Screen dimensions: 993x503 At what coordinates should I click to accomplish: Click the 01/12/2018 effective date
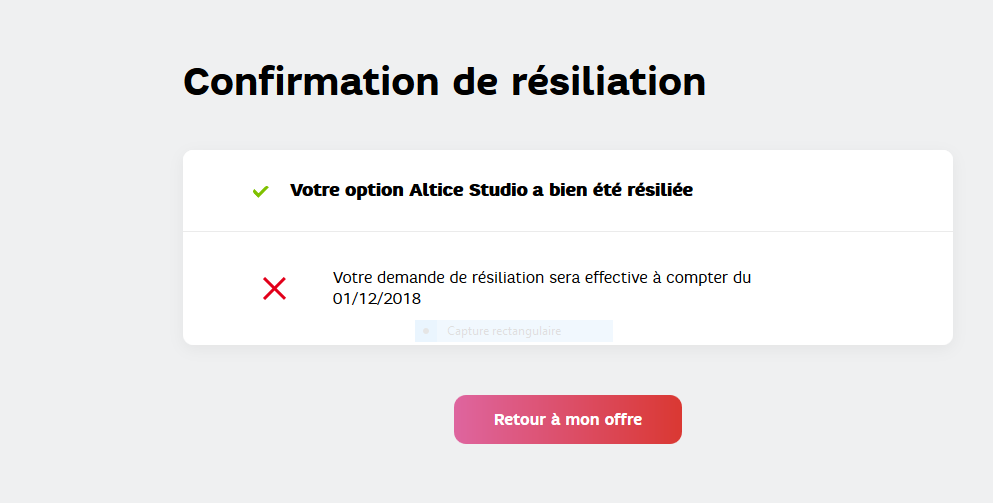coord(377,298)
